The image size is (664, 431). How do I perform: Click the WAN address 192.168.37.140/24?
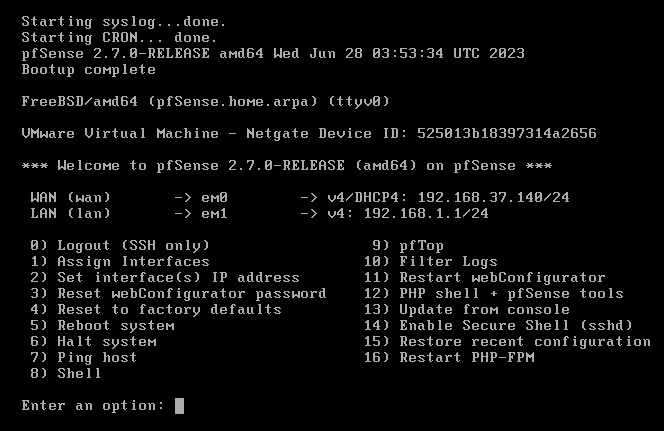pos(493,197)
